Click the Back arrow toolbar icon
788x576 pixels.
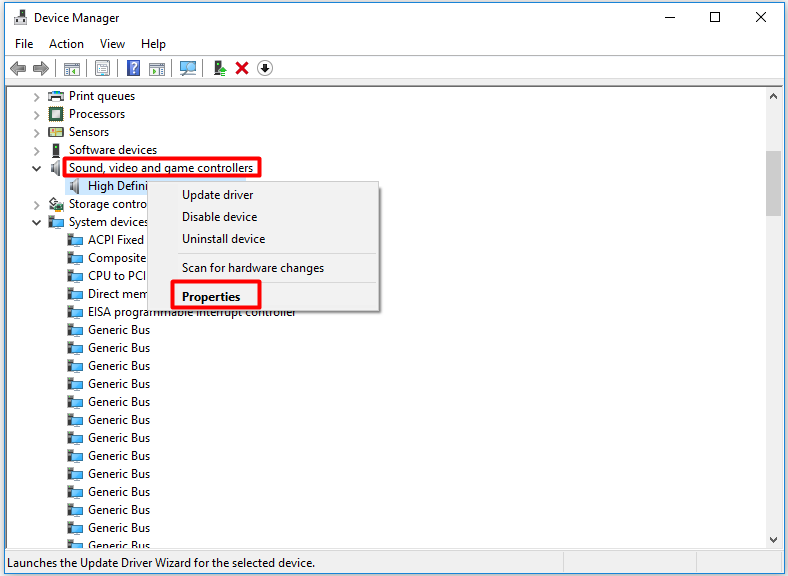(18, 68)
